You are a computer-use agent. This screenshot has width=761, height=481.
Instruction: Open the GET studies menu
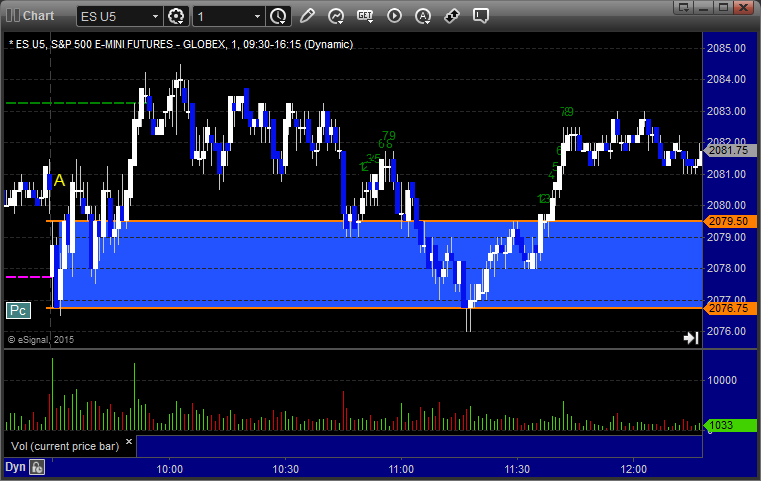click(365, 16)
